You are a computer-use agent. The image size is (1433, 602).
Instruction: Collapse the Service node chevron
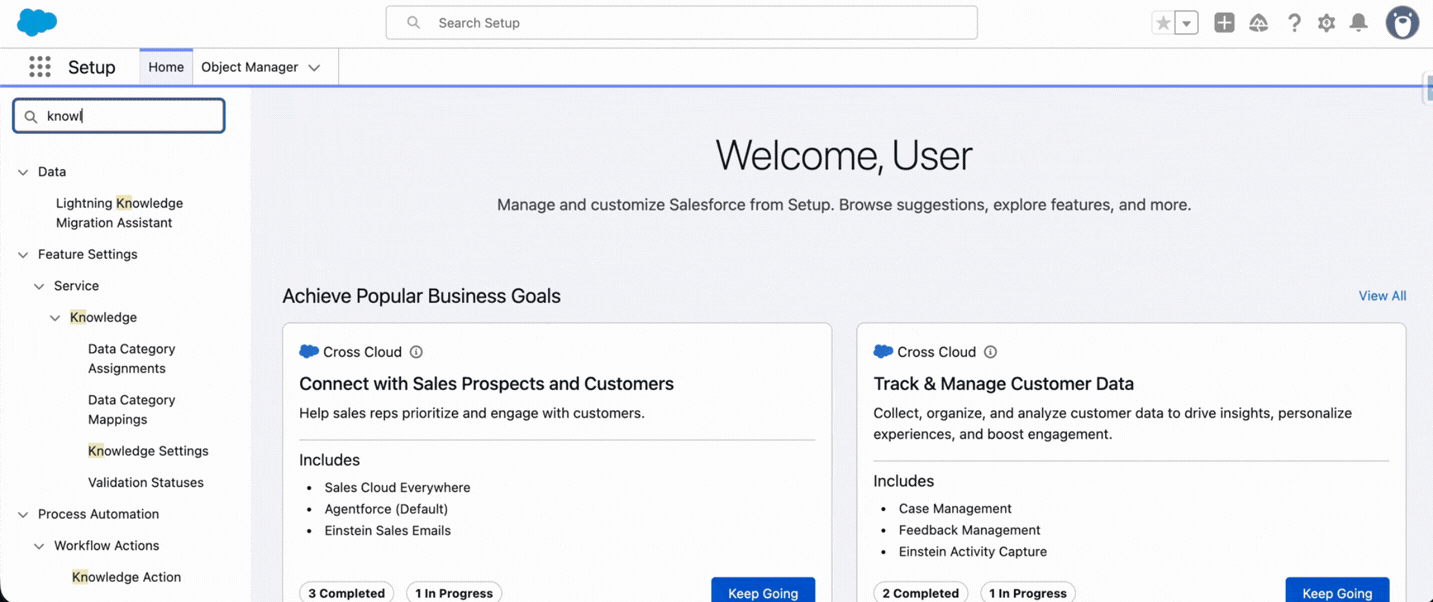pos(39,287)
